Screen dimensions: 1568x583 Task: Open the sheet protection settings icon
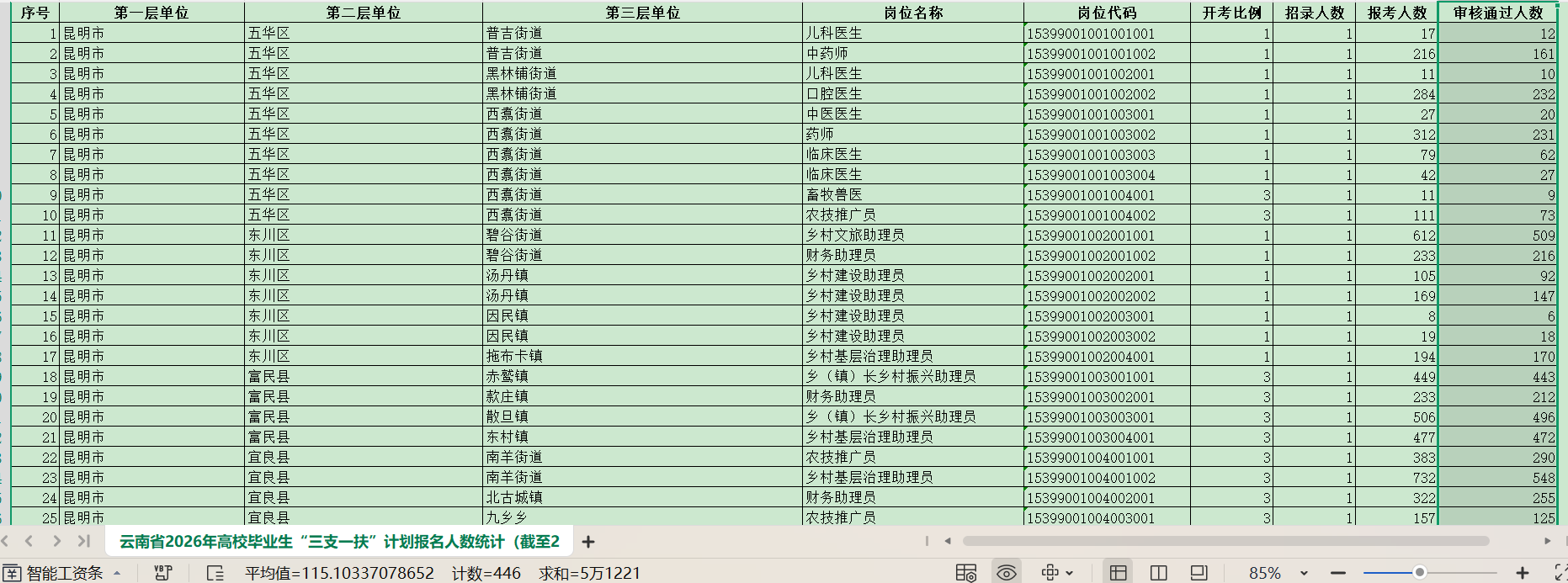click(965, 573)
